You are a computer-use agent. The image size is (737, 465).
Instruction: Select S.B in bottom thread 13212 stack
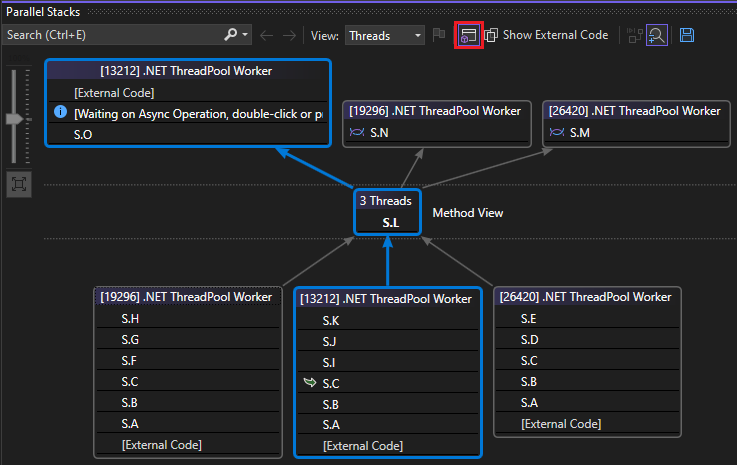coord(388,404)
